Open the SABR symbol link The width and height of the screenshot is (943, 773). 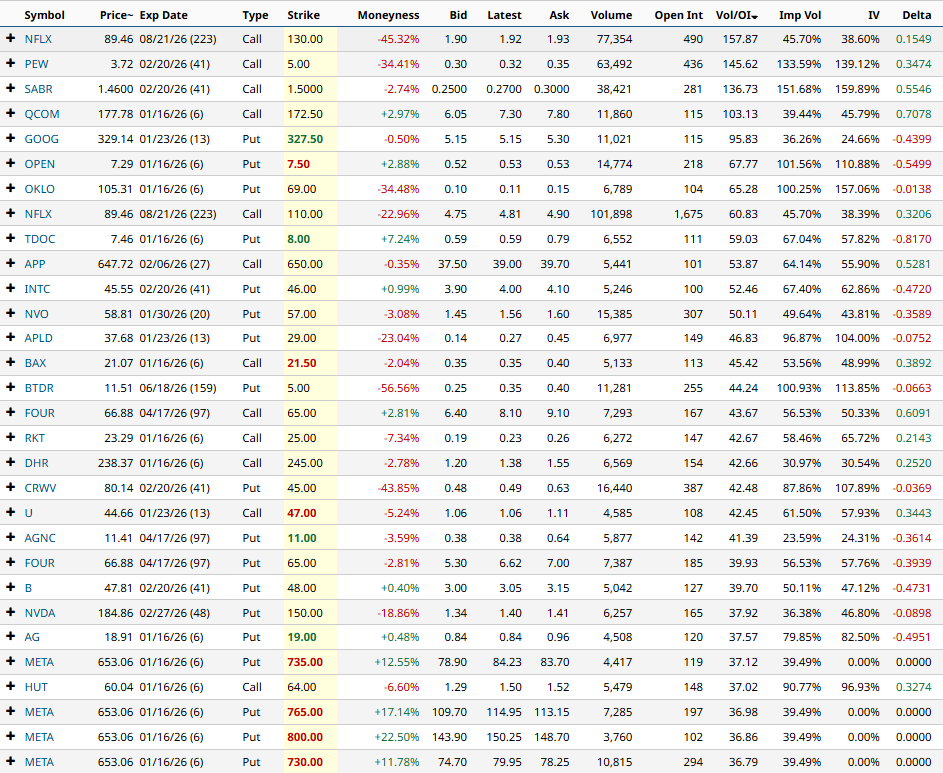tap(38, 89)
